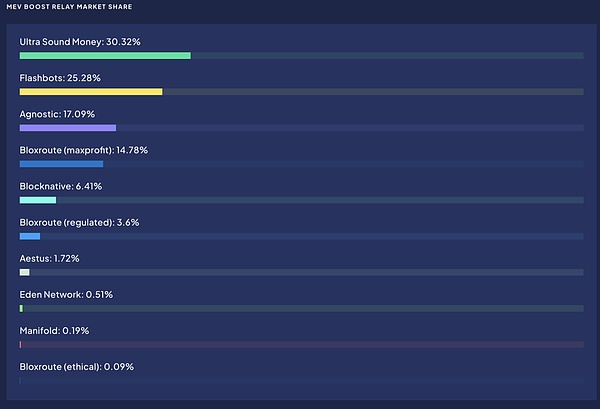Click the blue Bloxroute maxprofit bar
The height and width of the screenshot is (409, 600).
pos(61,164)
